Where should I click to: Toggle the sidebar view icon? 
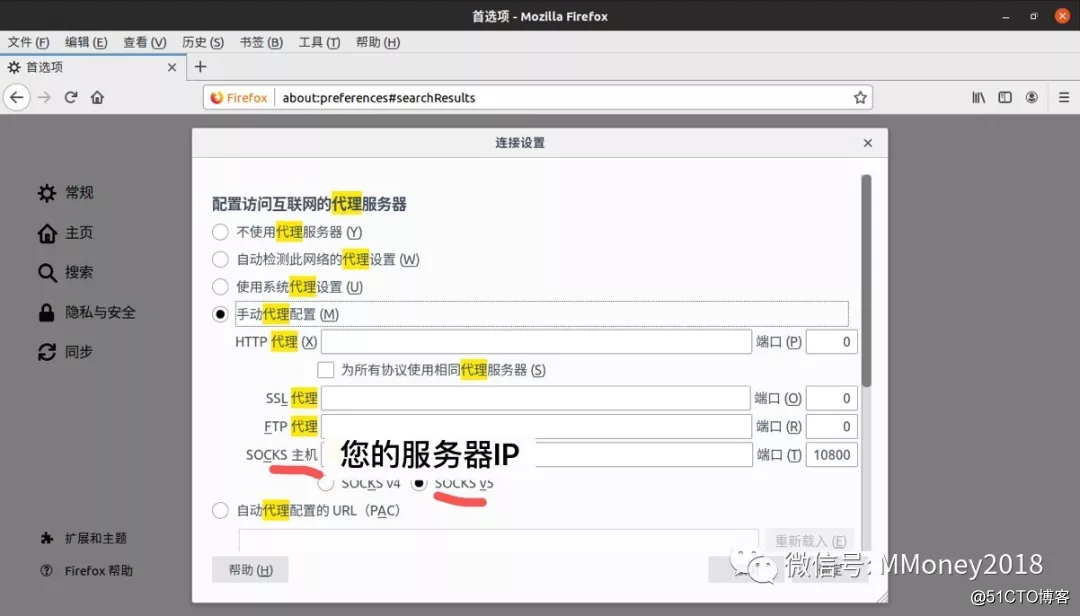coord(1005,97)
